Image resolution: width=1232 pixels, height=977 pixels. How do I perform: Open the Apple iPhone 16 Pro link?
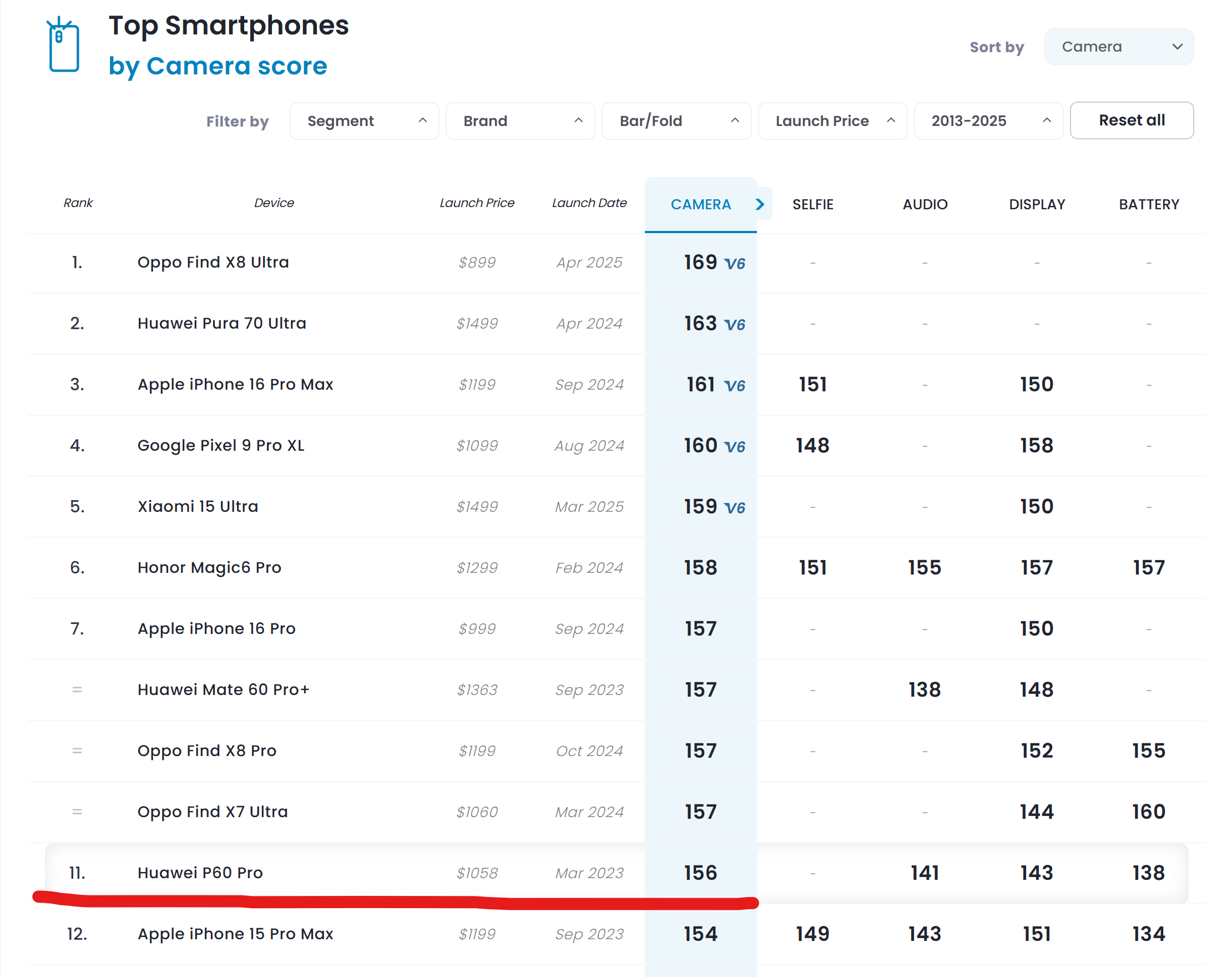(216, 629)
